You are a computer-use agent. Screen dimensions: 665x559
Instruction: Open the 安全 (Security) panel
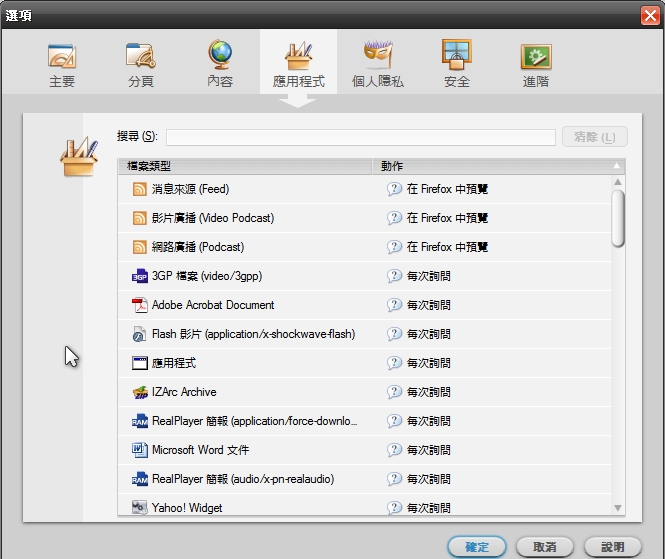pyautogui.click(x=457, y=64)
